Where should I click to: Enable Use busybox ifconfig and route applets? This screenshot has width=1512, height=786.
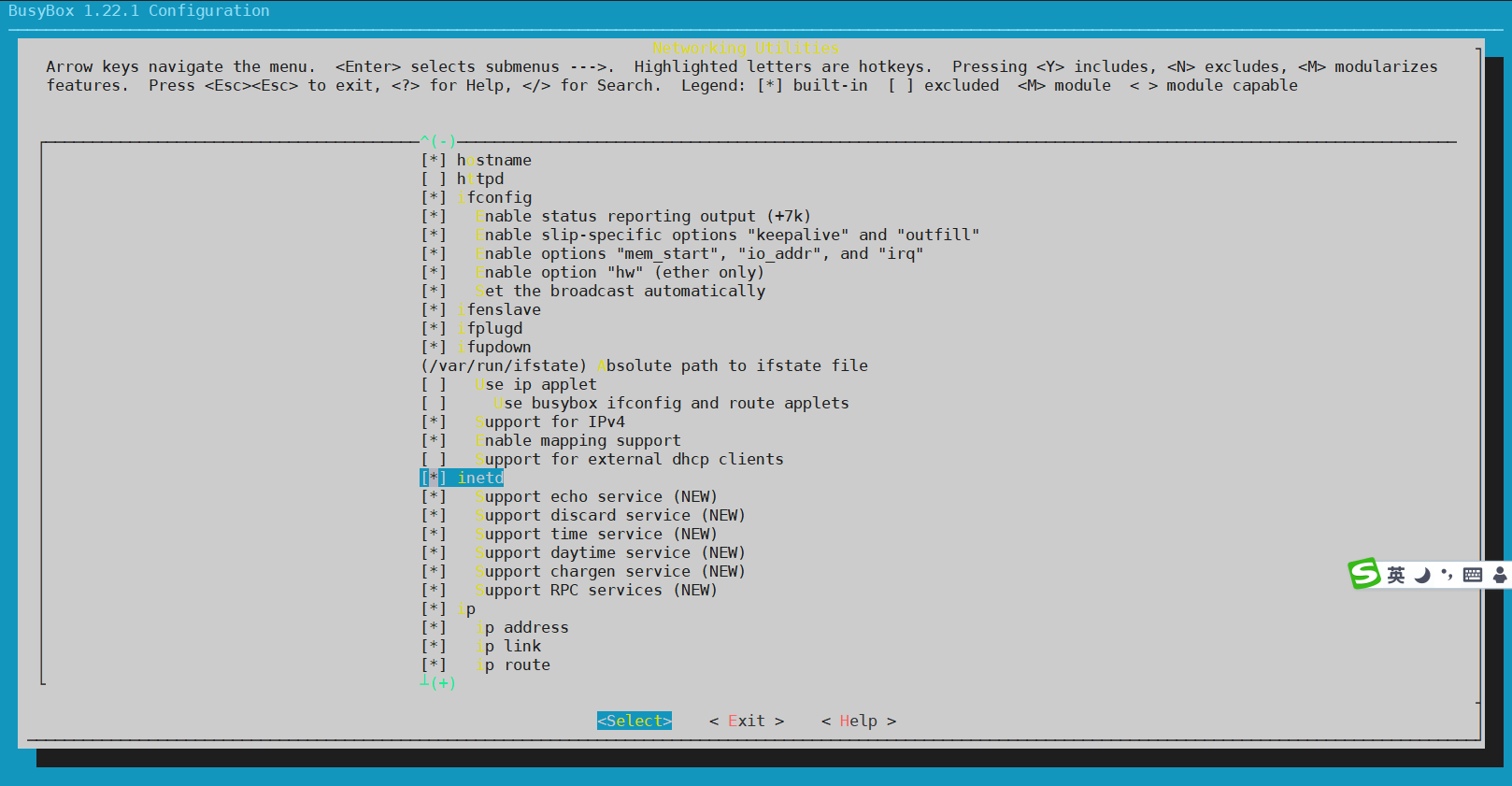[x=434, y=404]
